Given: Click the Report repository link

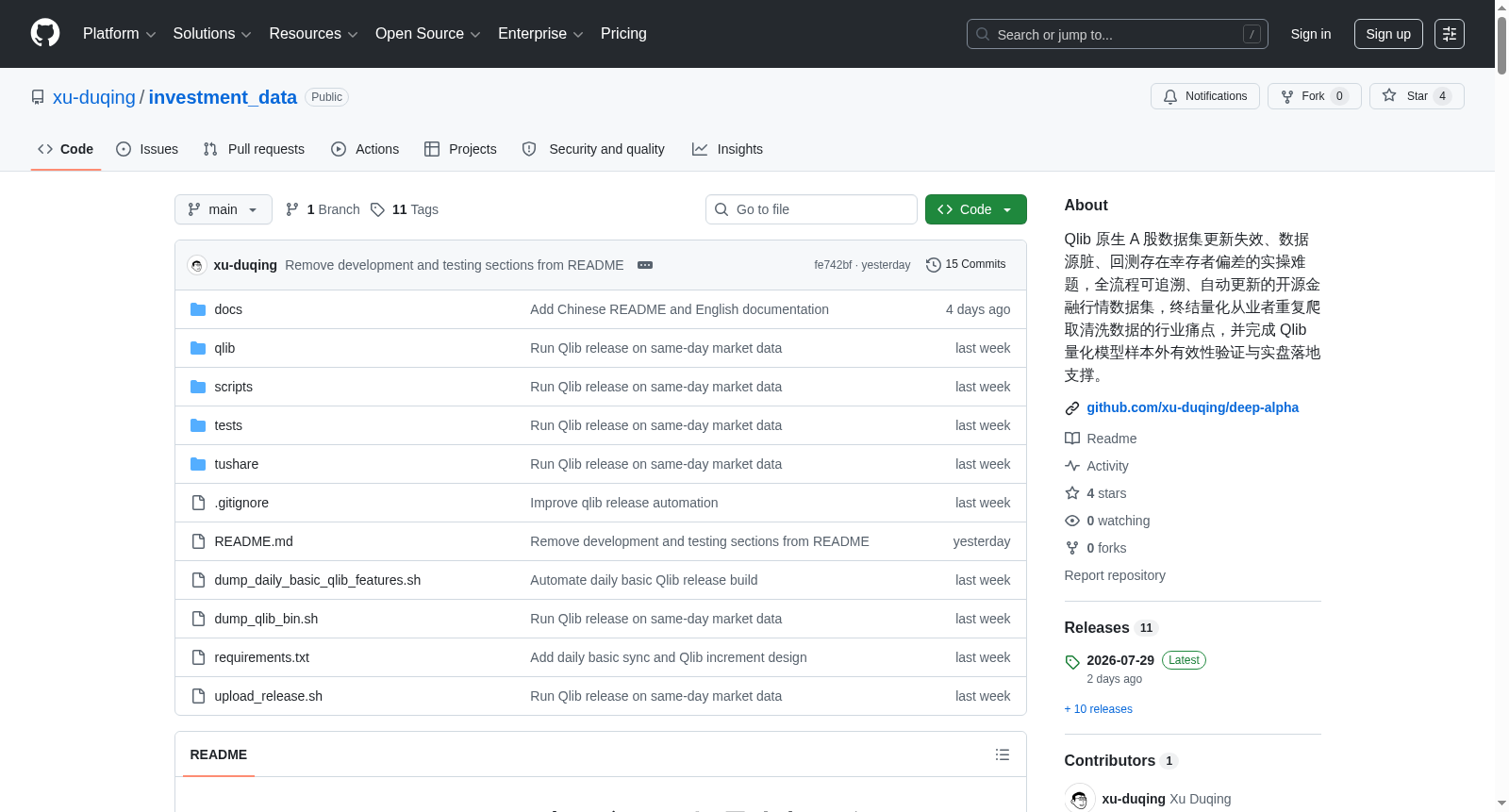Looking at the screenshot, I should (1115, 575).
